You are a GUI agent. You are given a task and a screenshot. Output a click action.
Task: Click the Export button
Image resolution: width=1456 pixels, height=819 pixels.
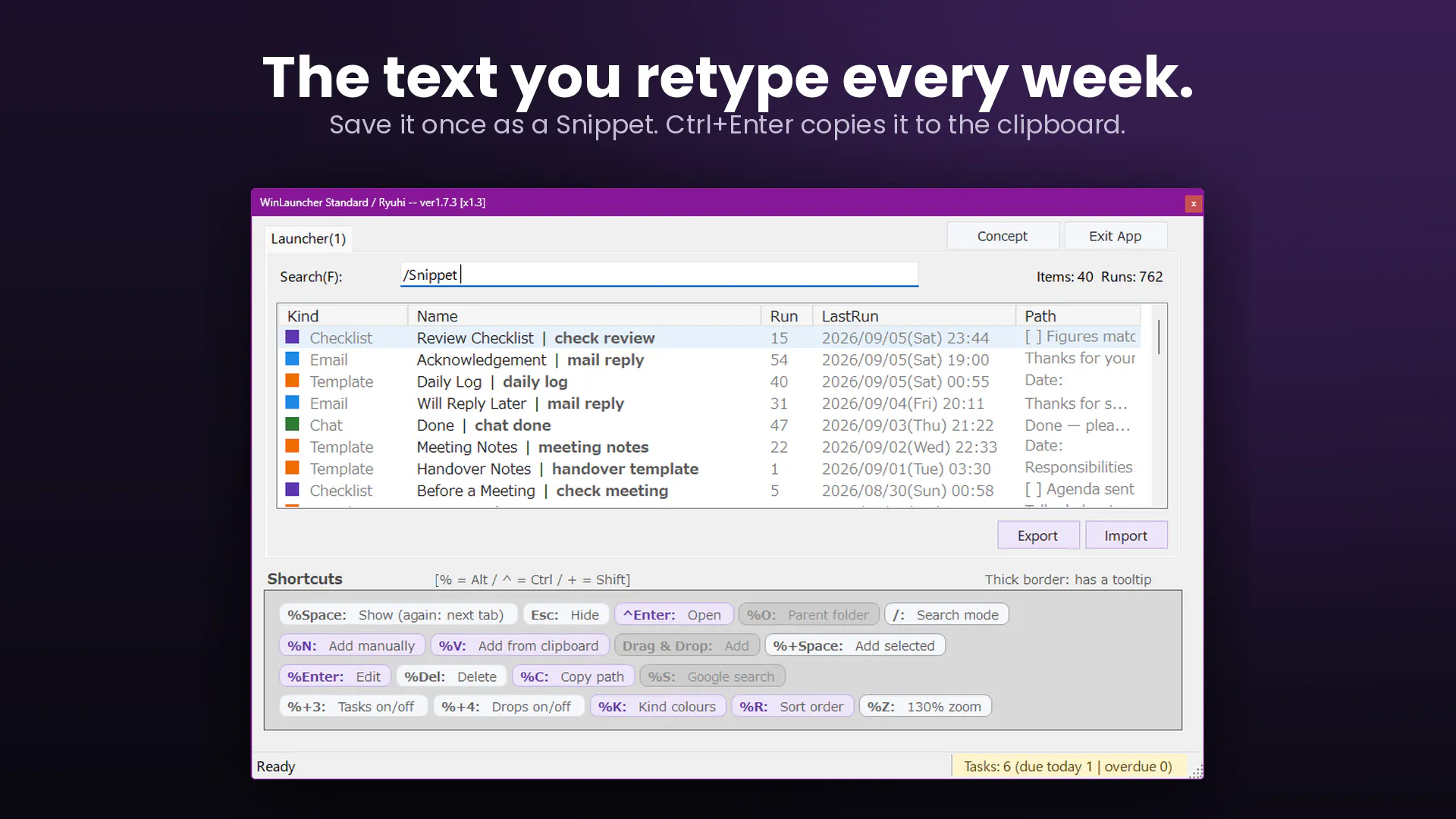1037,535
